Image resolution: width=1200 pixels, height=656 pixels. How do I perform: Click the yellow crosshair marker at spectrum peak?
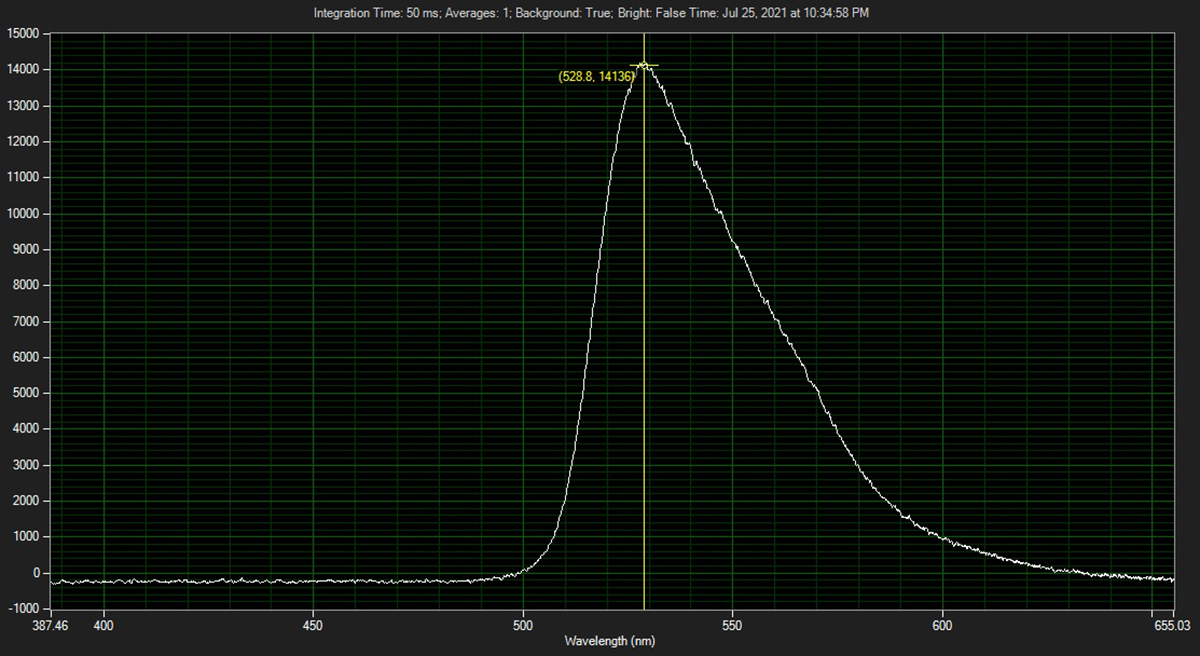(644, 65)
